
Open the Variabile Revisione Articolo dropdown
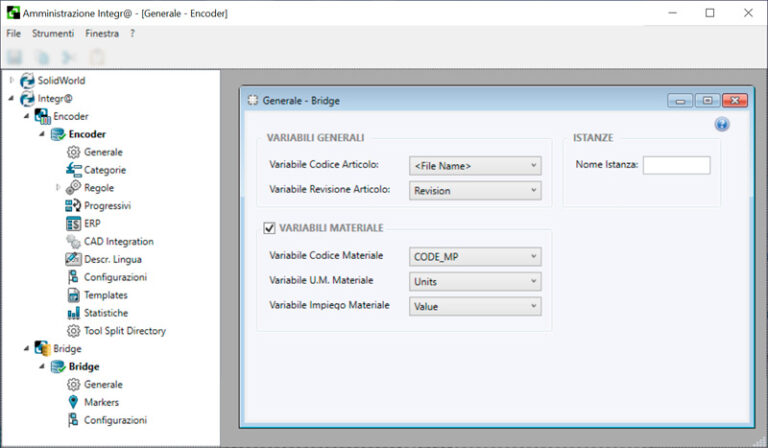475,190
